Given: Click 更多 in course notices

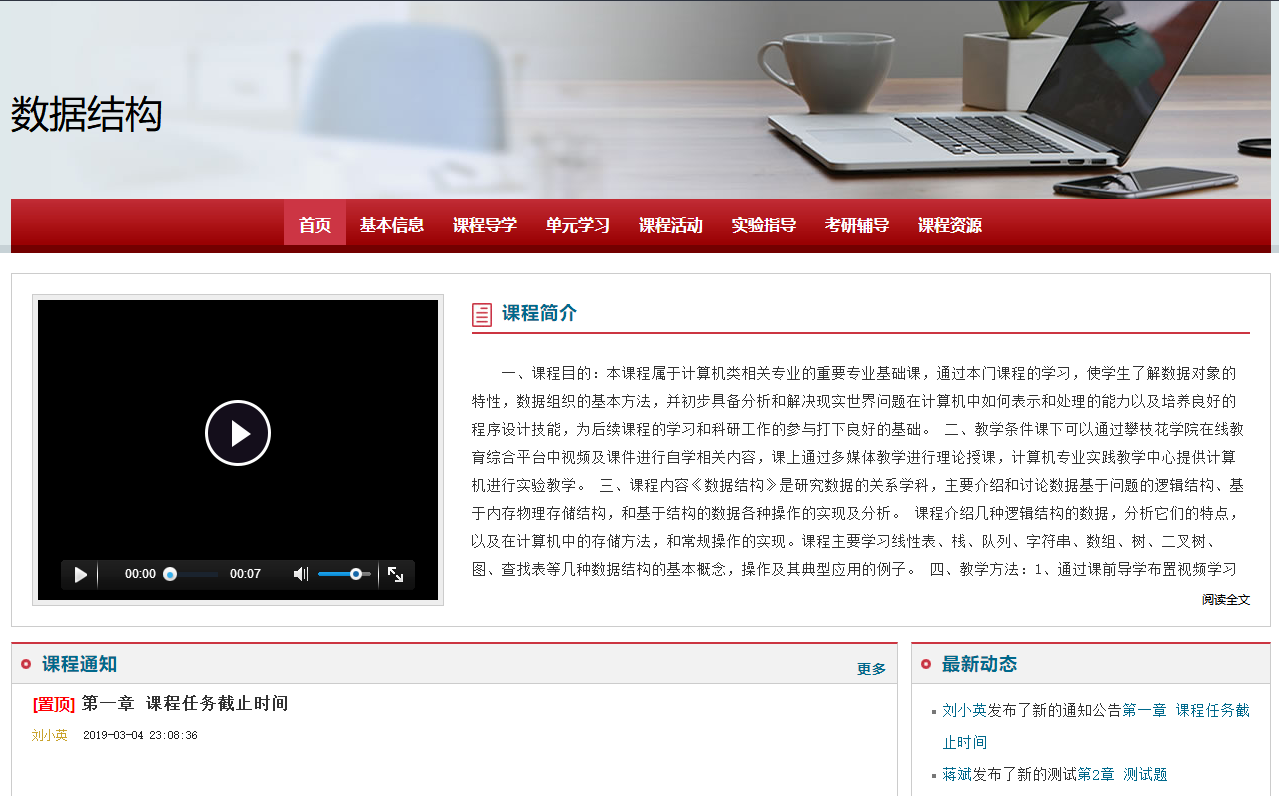Looking at the screenshot, I should point(871,669).
